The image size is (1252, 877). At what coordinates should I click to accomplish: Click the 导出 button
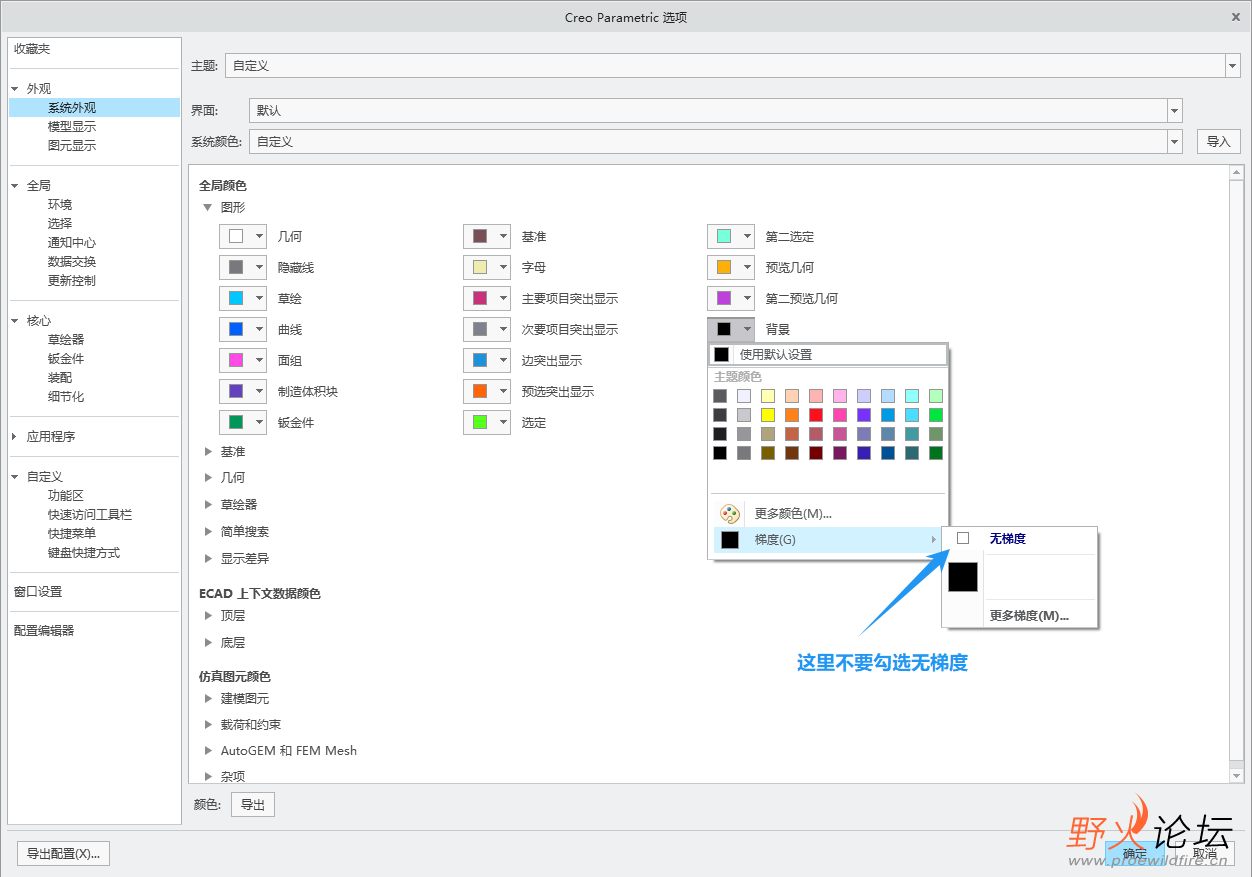click(252, 805)
